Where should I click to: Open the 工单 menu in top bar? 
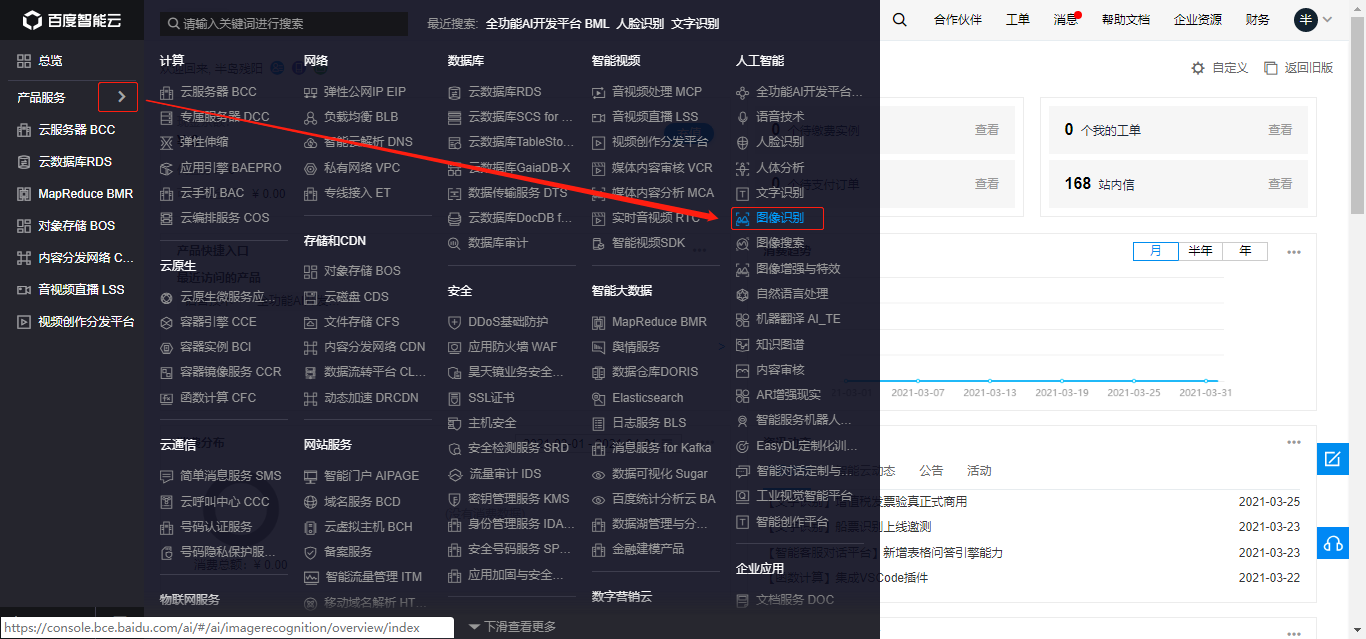coord(1017,18)
